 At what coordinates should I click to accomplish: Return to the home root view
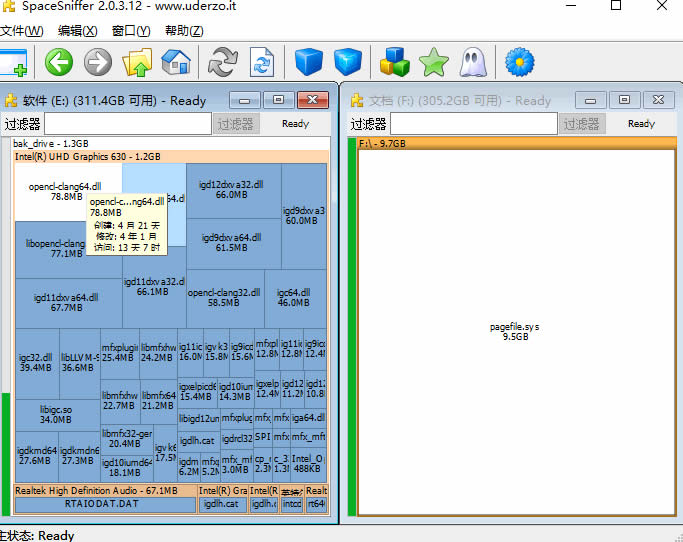click(176, 63)
